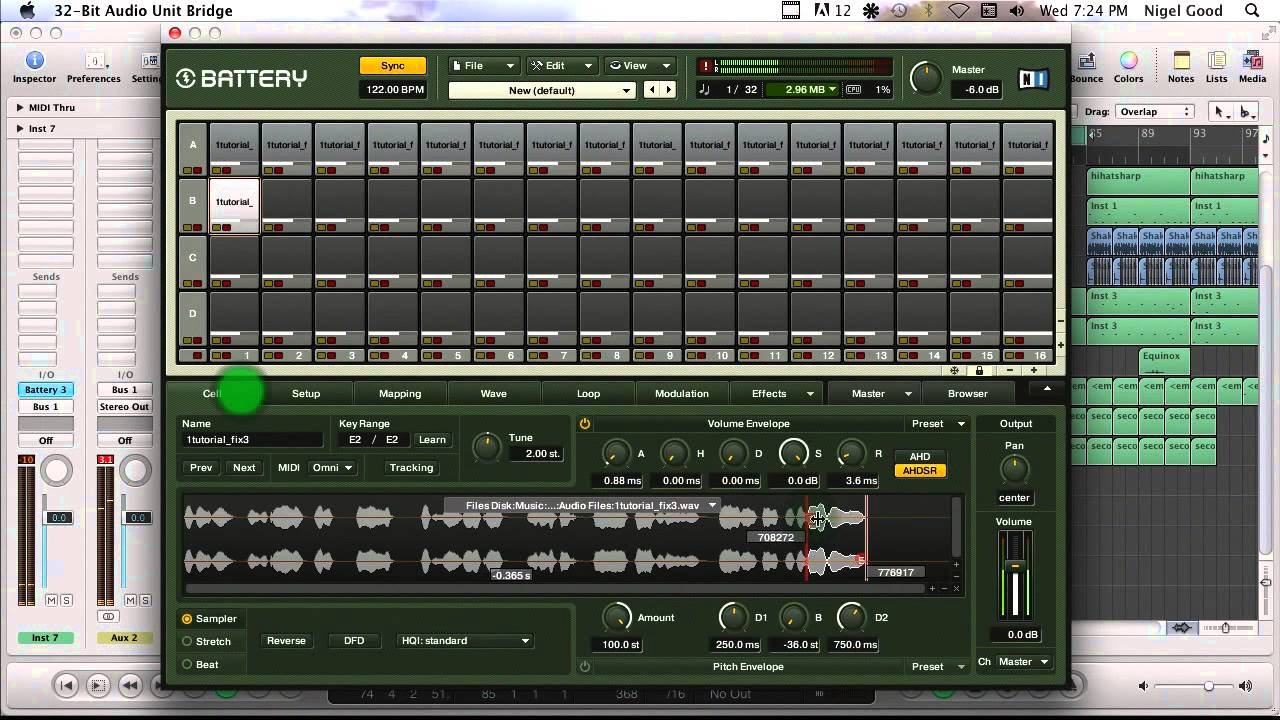Click the matrix lock icon
This screenshot has width=1280, height=720.
(x=979, y=370)
